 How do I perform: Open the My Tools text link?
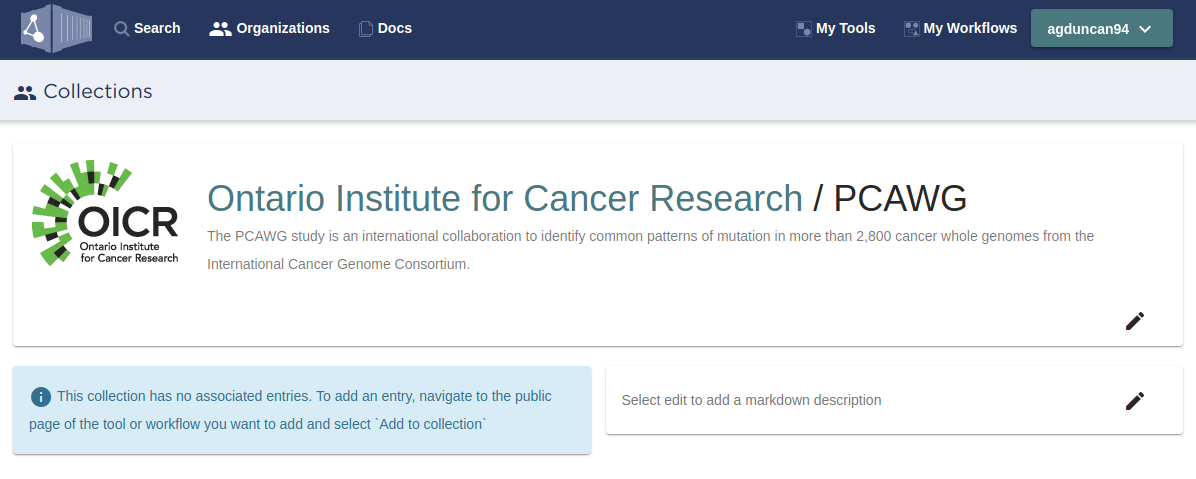coord(845,29)
